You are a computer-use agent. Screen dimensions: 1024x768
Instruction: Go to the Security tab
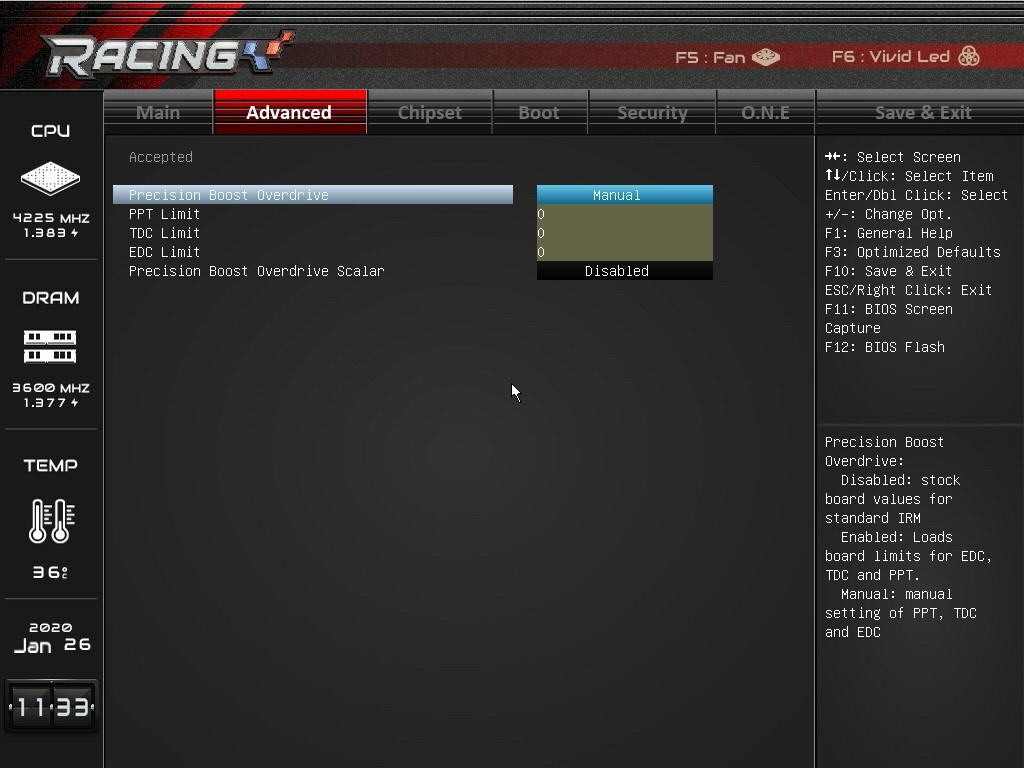tap(652, 112)
